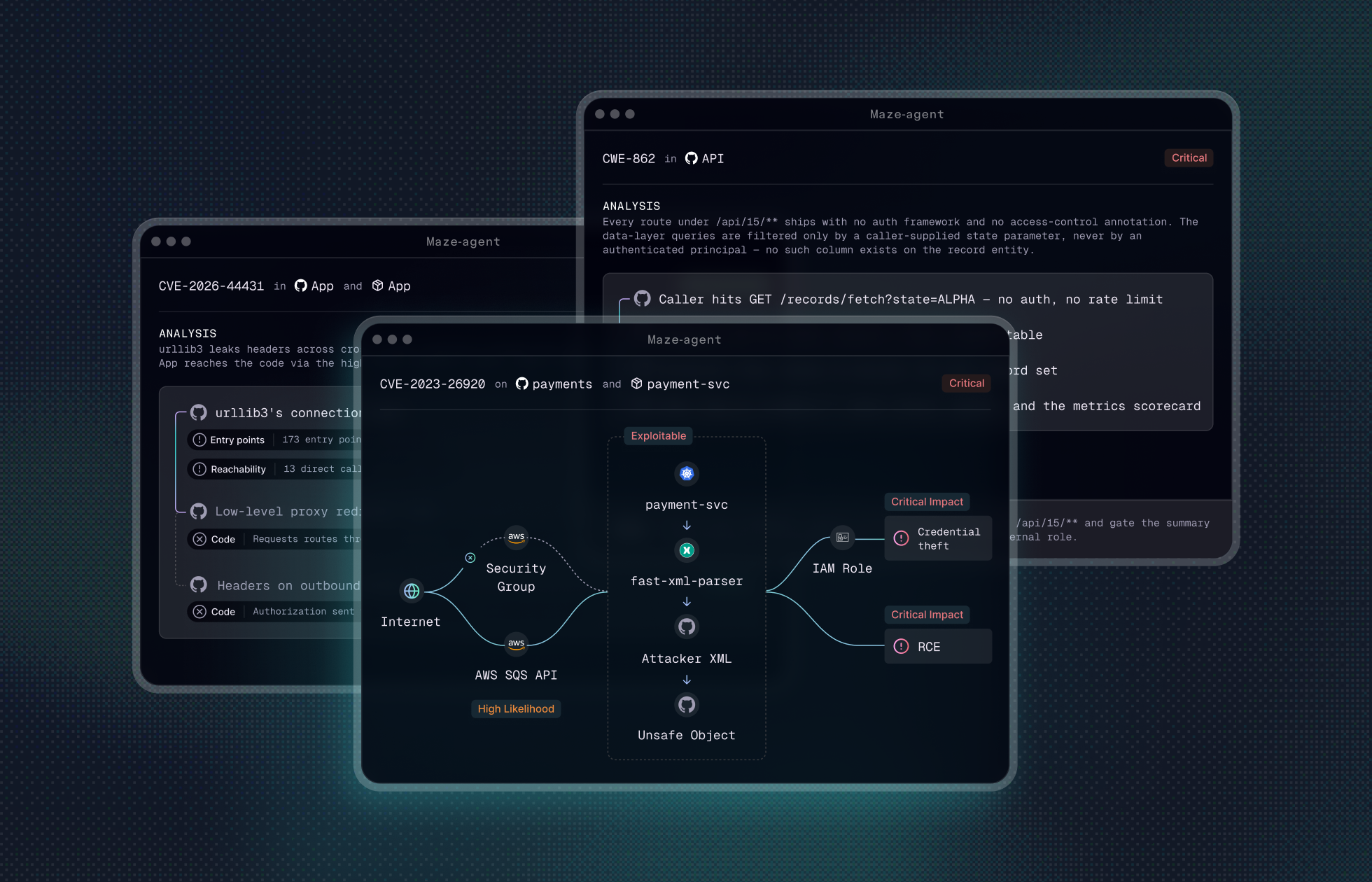Click the GitHub icon next to API in CWE-862 window
Viewport: 1372px width, 882px height.
pos(691,158)
